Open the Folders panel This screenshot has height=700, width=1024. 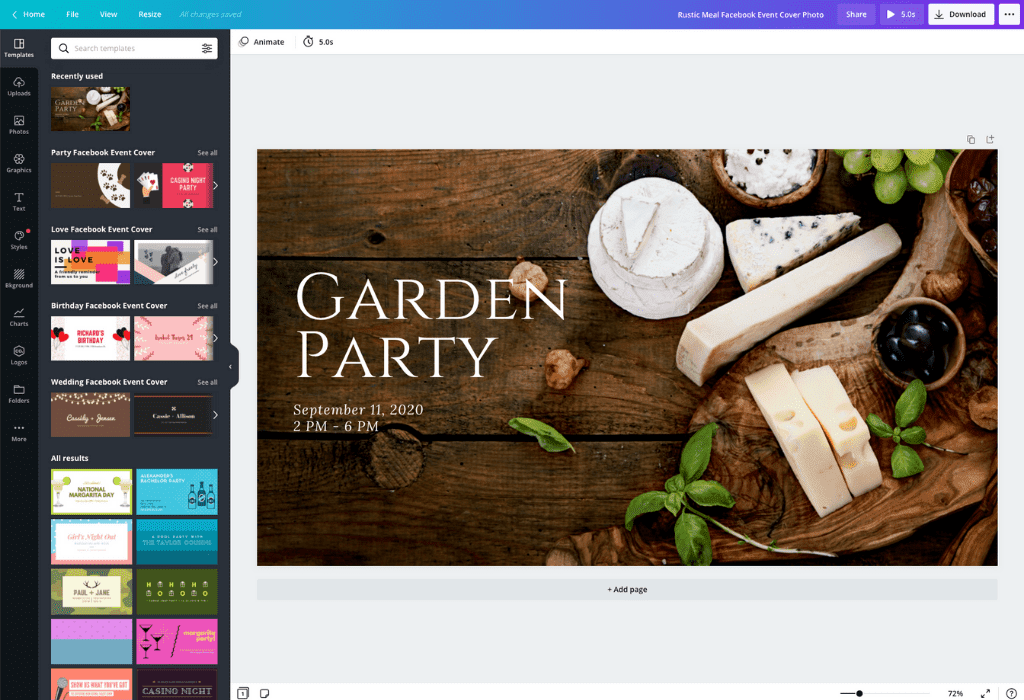(x=19, y=394)
